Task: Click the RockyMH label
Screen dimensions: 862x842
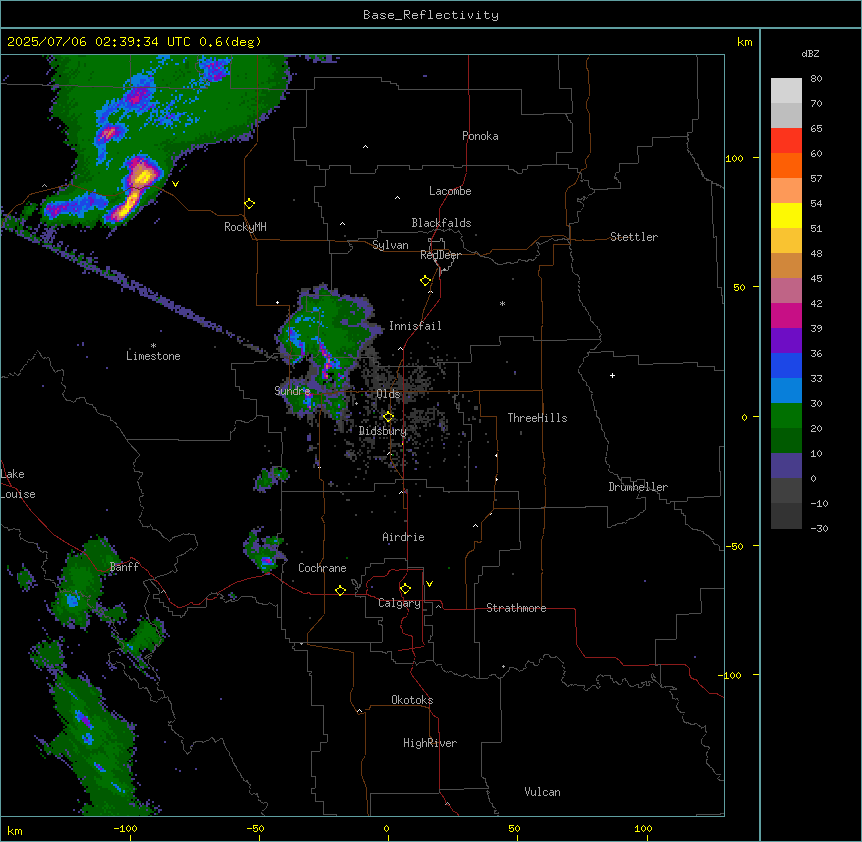Action: [245, 227]
